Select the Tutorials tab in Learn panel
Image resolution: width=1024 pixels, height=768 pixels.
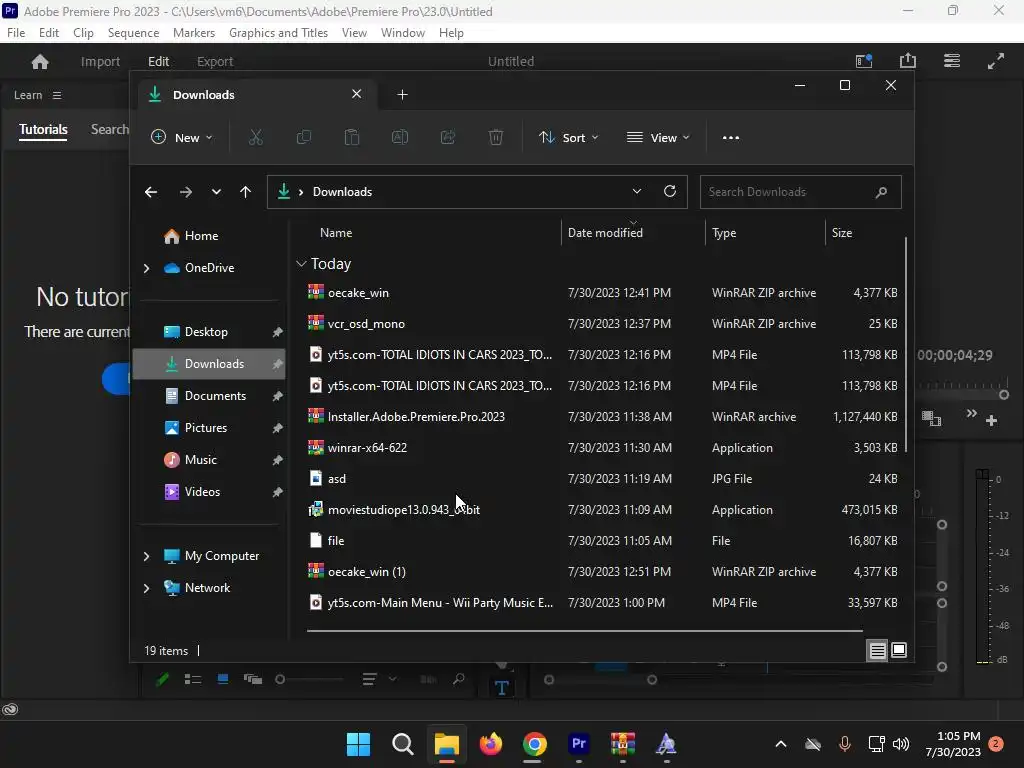[x=43, y=129]
